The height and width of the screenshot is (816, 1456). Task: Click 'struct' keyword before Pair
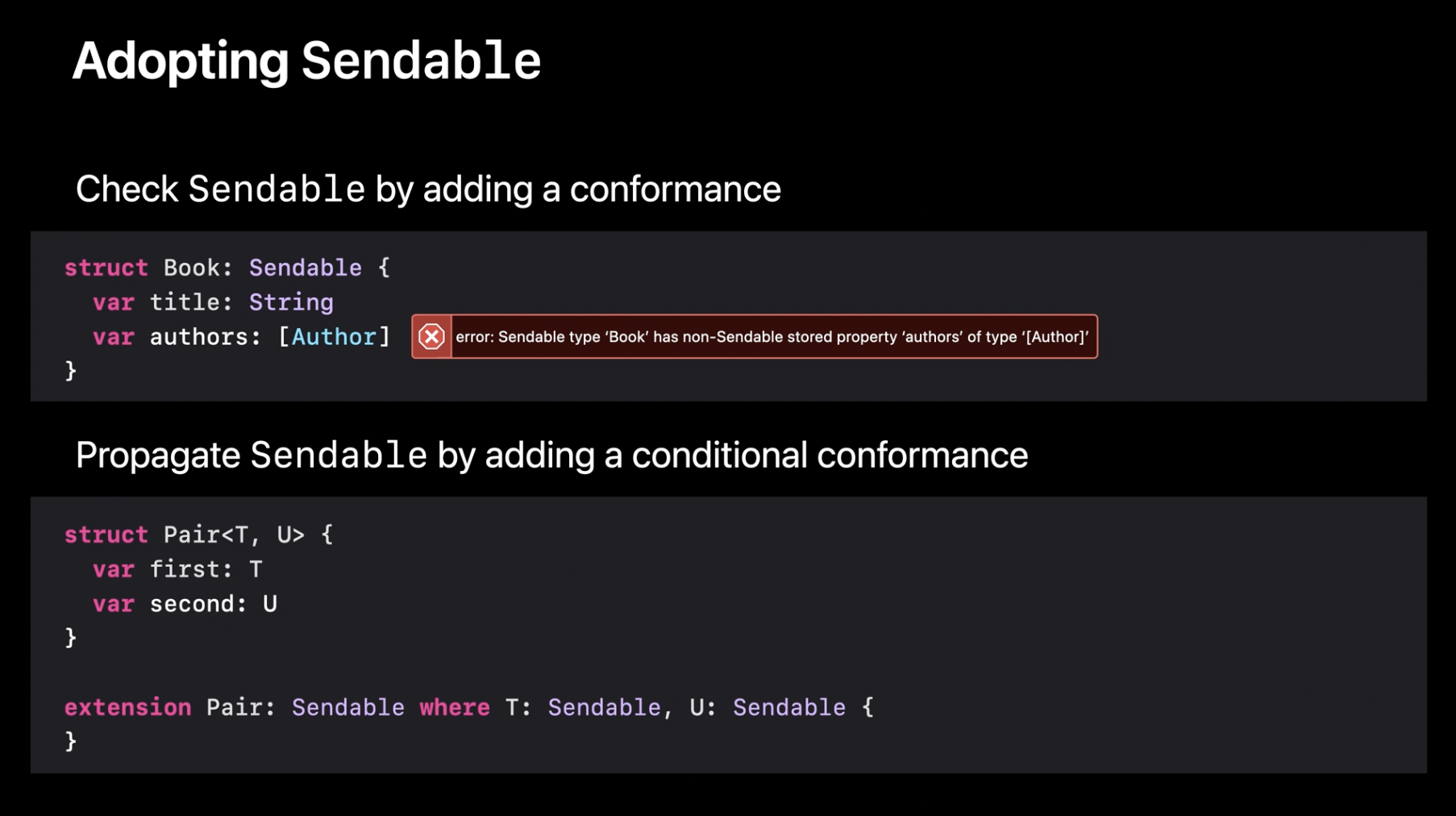point(106,535)
